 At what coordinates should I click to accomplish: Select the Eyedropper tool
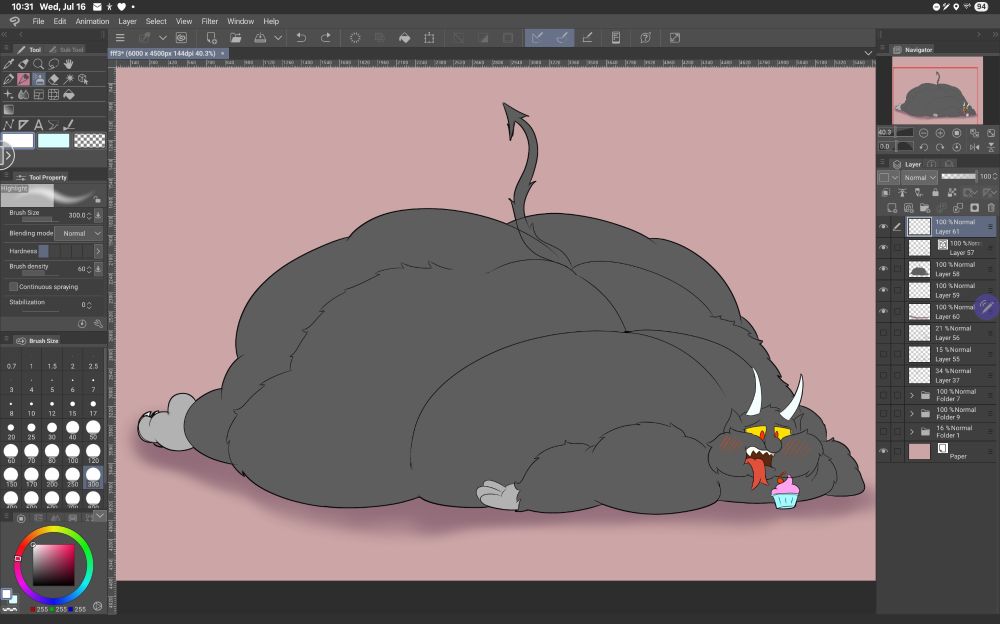coord(8,64)
